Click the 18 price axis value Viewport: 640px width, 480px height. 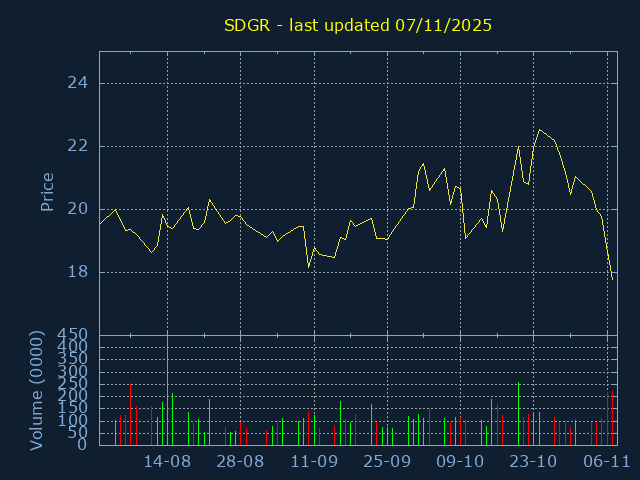point(77,272)
